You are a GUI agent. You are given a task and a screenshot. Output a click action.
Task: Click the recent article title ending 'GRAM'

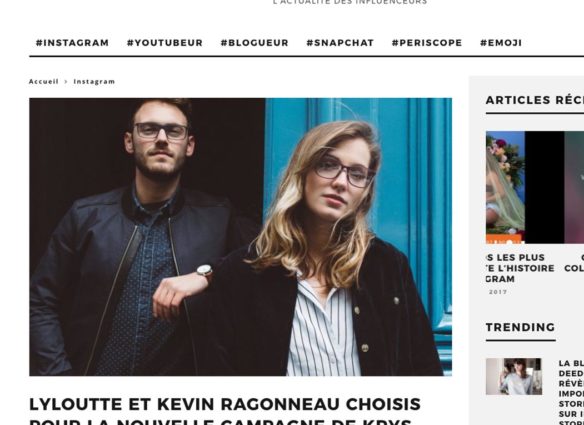(x=520, y=268)
